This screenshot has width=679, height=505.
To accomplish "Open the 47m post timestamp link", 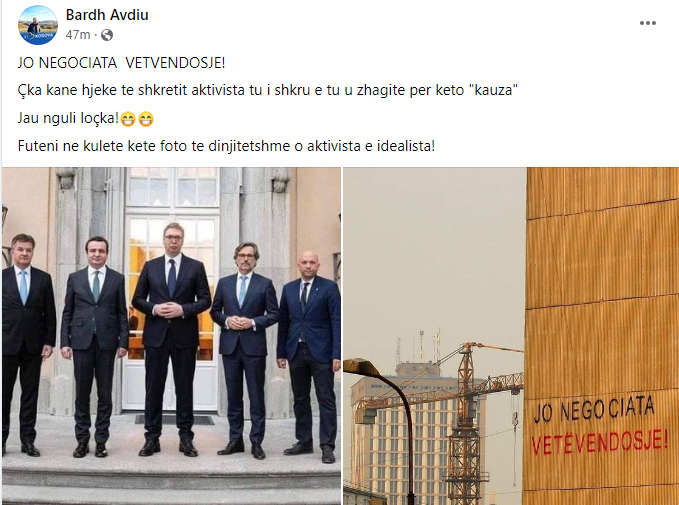I will coord(78,35).
